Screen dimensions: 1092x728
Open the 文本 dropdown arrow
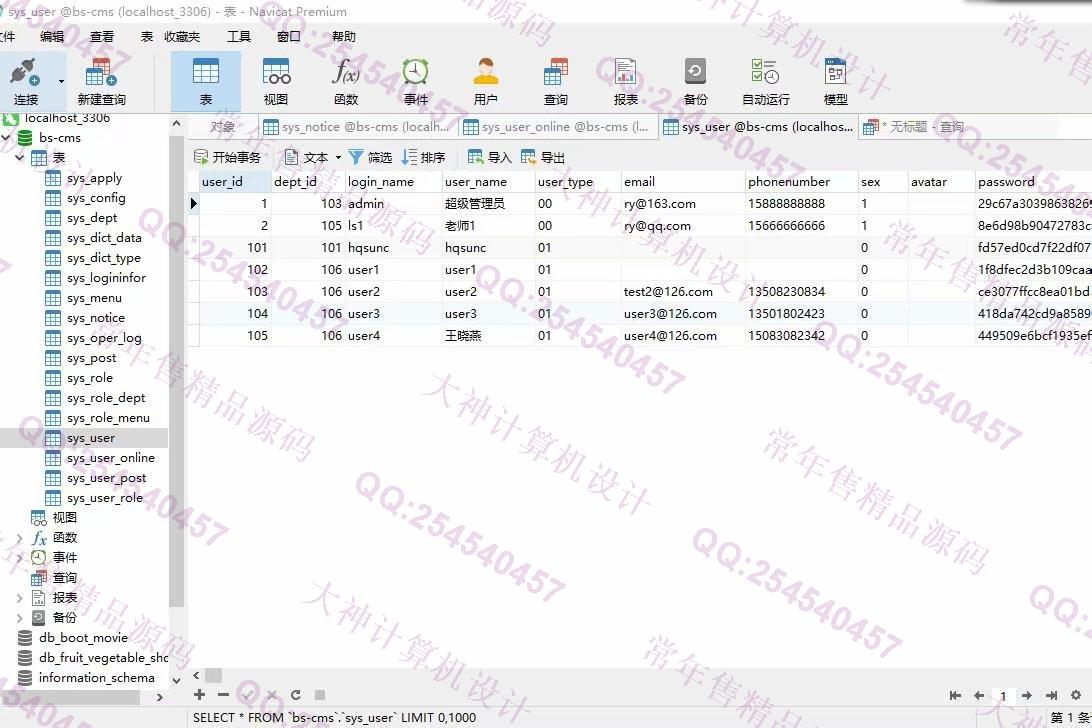[338, 157]
